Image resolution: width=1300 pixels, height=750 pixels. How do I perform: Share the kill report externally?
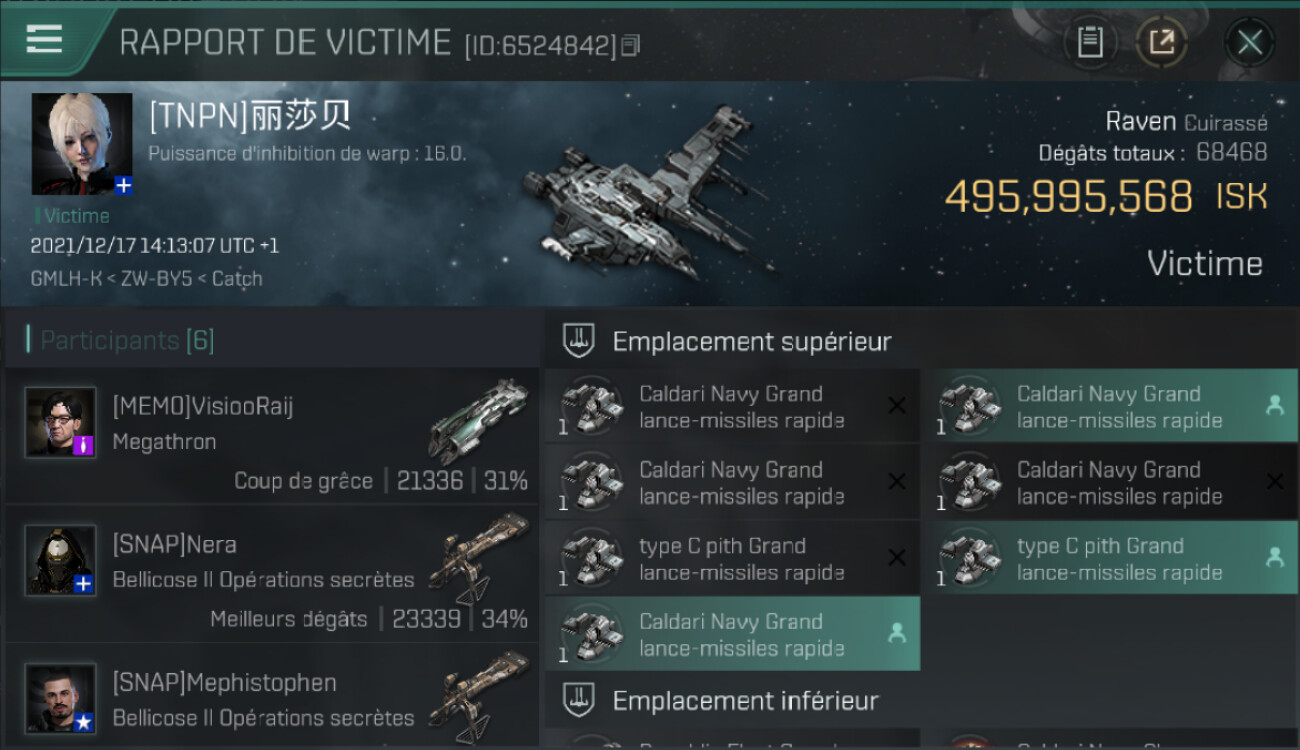[x=1161, y=42]
